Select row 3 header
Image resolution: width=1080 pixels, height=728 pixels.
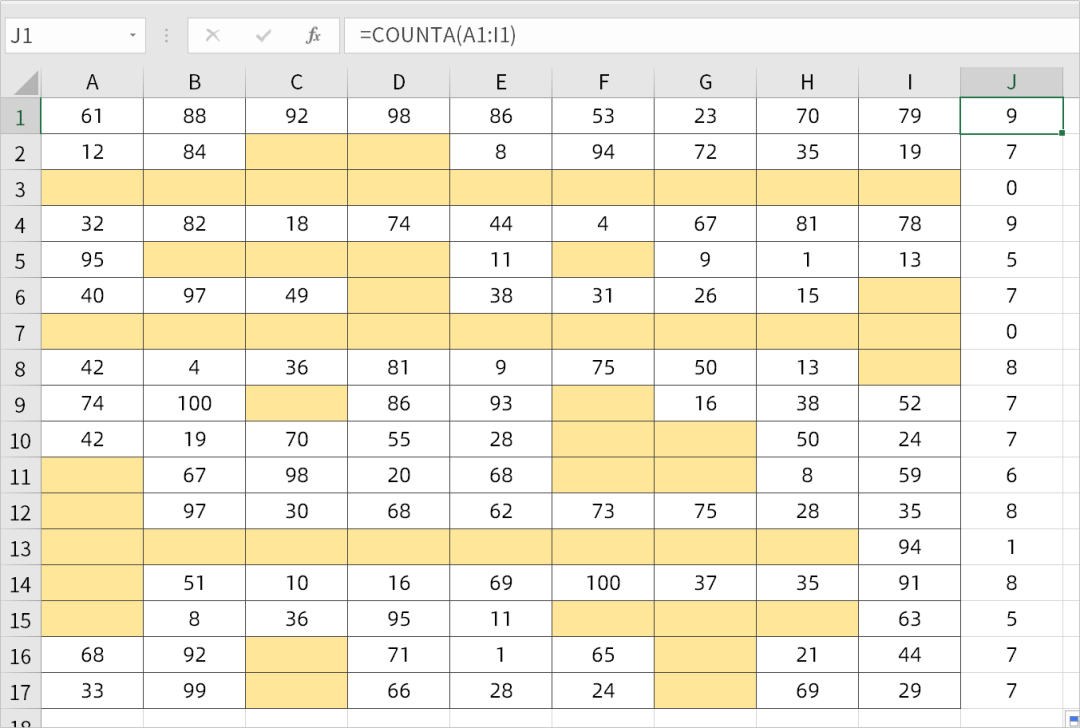tap(20, 188)
